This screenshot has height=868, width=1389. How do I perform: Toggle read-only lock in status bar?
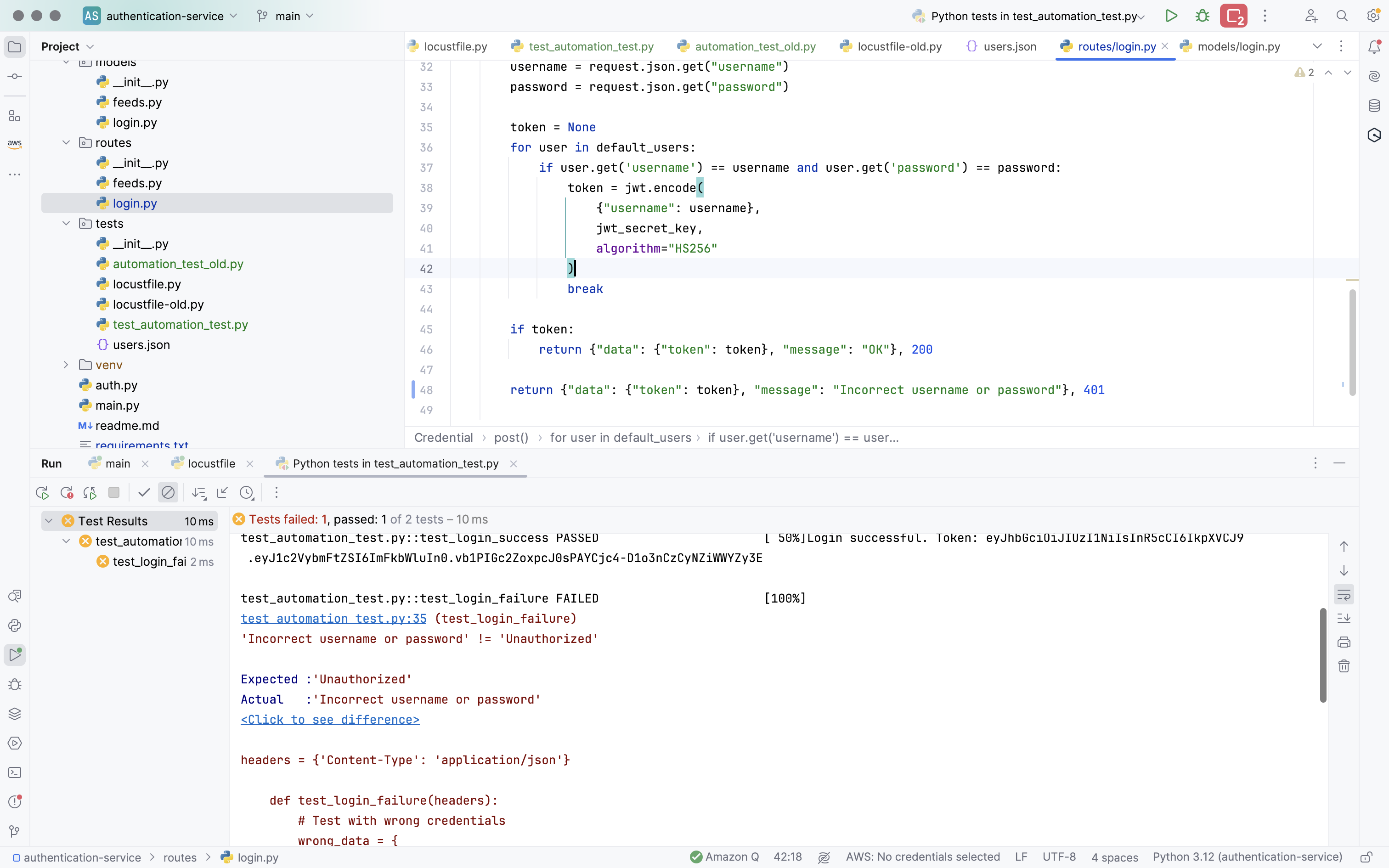coord(1366,857)
